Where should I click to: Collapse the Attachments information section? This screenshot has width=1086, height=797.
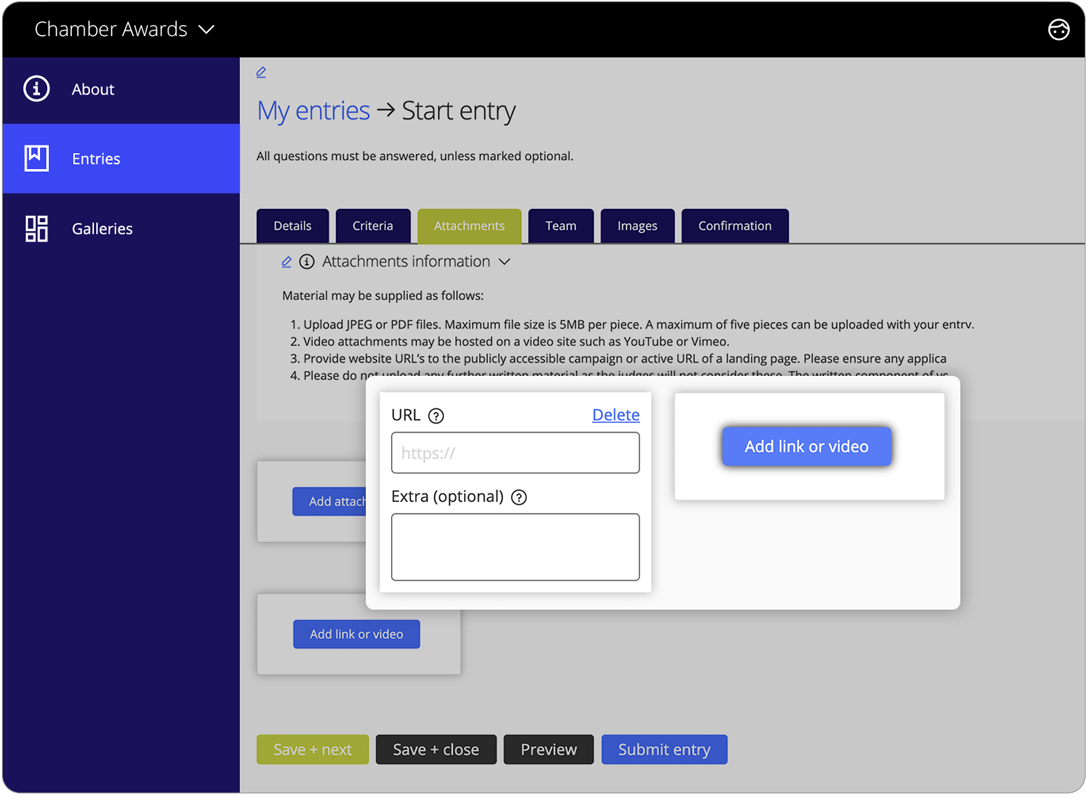(505, 261)
